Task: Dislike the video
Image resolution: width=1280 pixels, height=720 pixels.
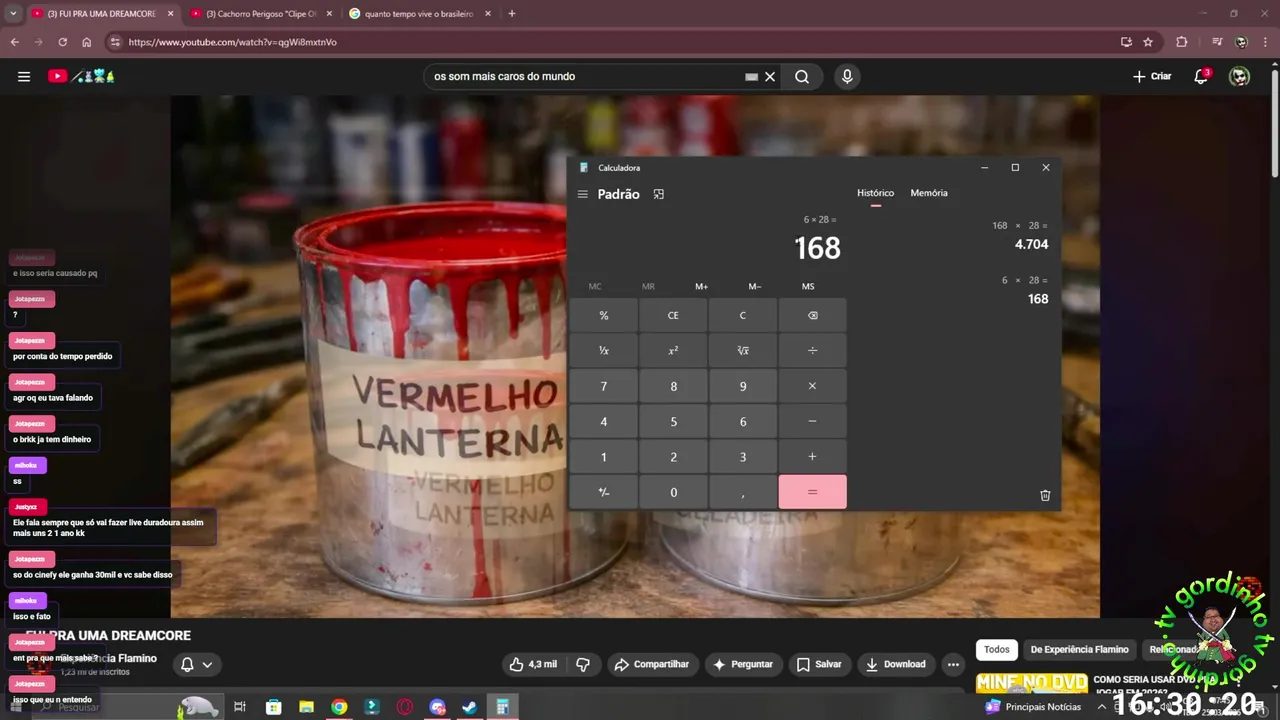Action: pos(583,664)
